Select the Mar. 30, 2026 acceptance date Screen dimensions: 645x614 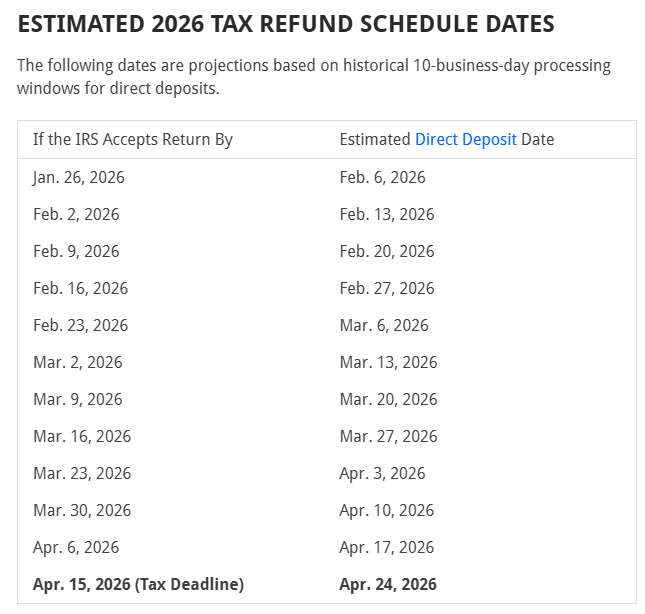pos(82,510)
